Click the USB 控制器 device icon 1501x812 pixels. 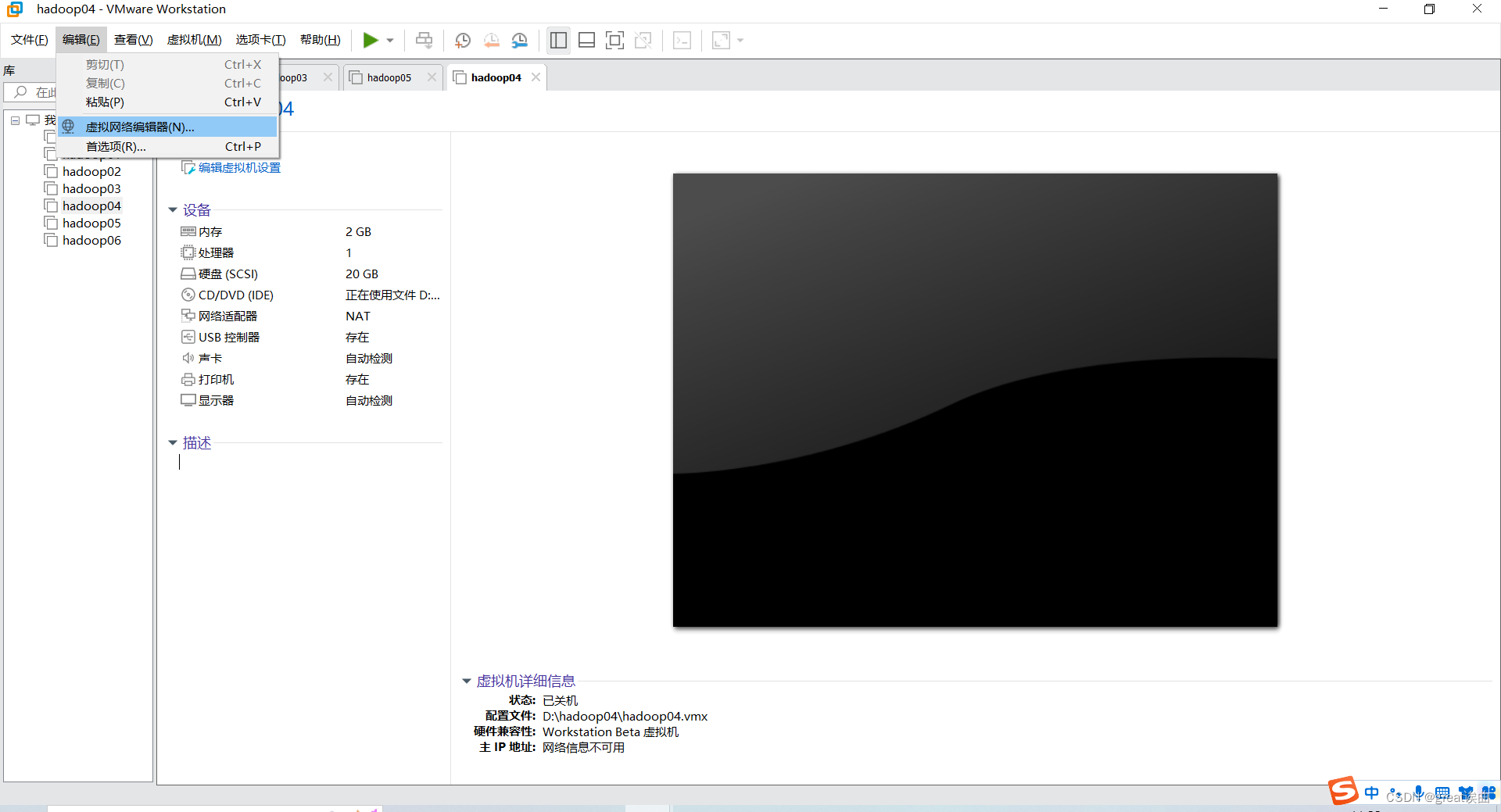tap(188, 337)
